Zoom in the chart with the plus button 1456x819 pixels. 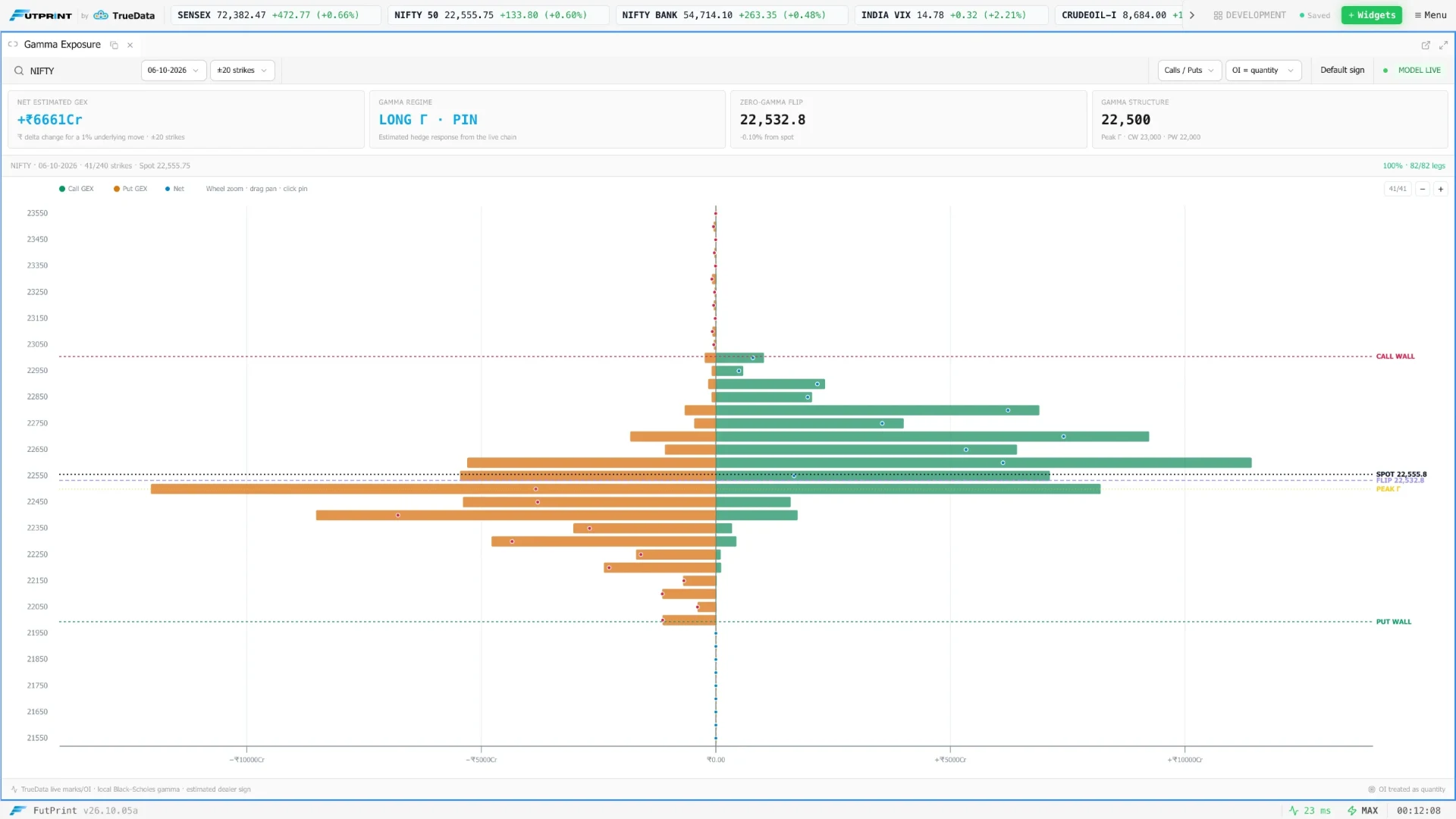pos(1441,189)
